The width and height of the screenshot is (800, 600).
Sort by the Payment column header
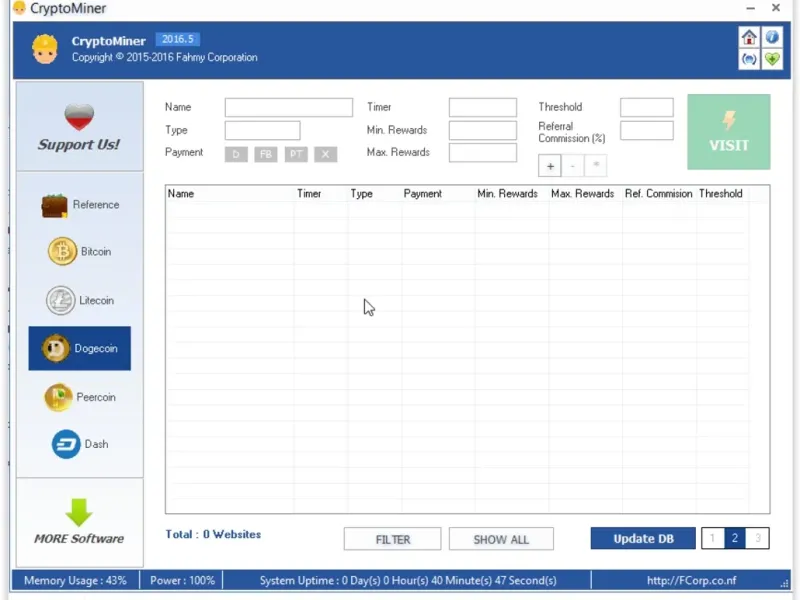pyautogui.click(x=438, y=194)
